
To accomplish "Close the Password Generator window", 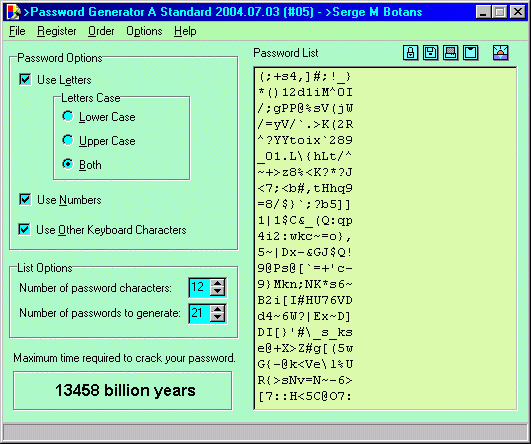I will click(x=517, y=12).
